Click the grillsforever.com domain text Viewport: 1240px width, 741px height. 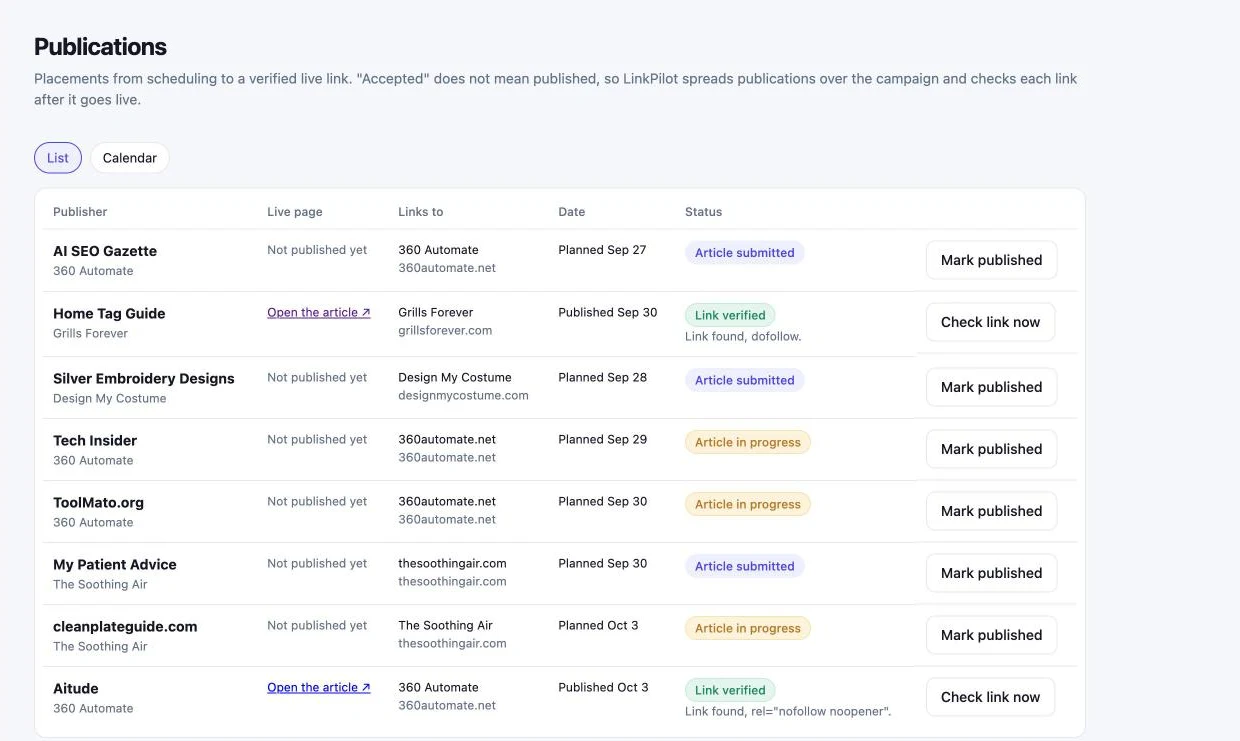[445, 330]
